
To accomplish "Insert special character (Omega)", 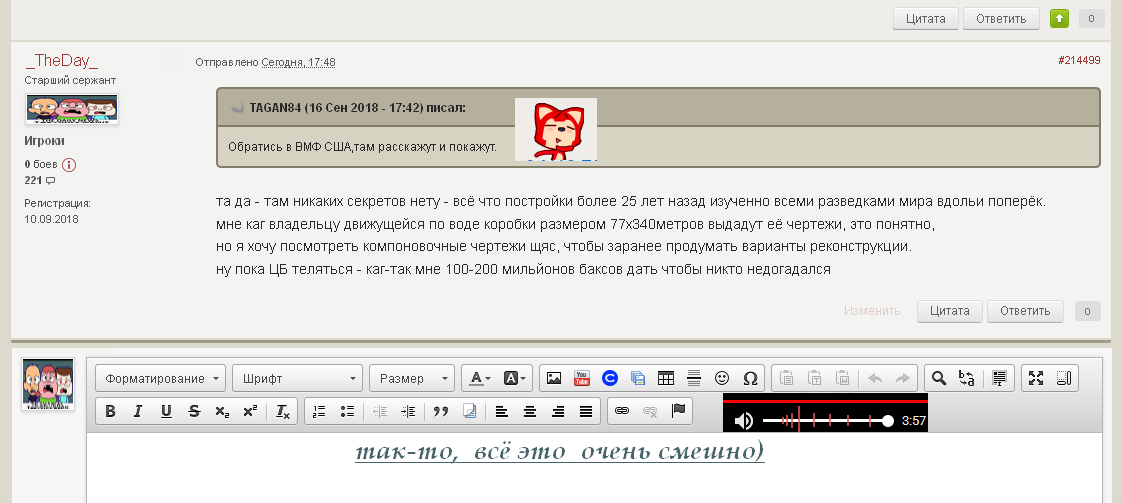I will [750, 378].
